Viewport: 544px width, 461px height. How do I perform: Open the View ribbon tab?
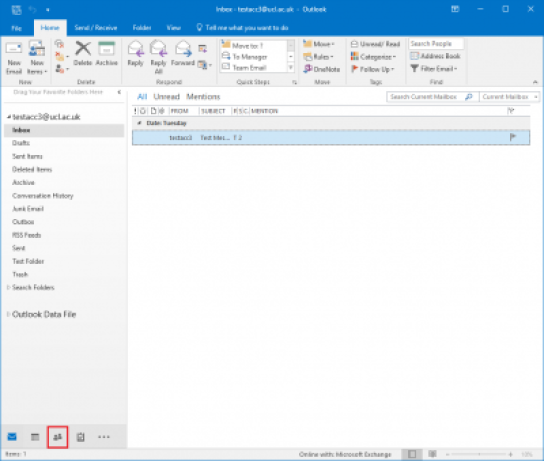[173, 28]
